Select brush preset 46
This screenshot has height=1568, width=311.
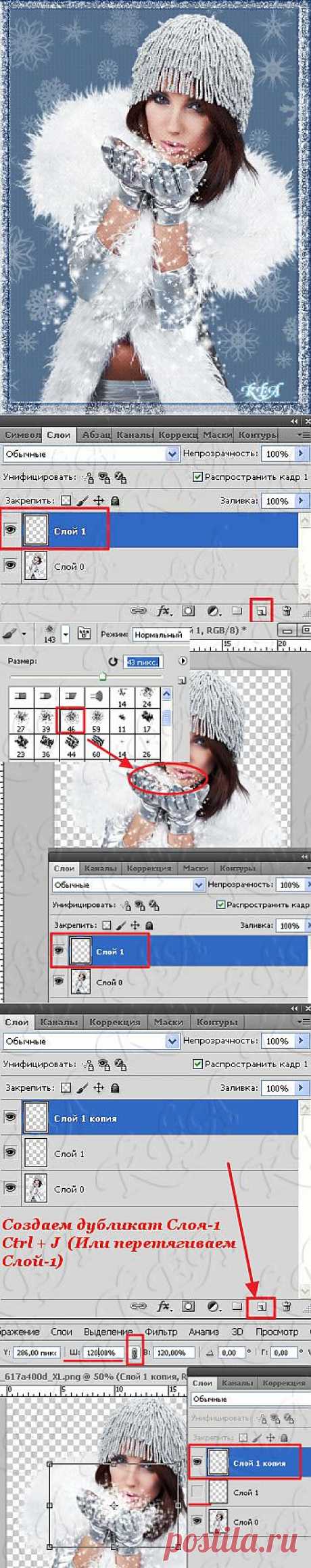tap(71, 720)
